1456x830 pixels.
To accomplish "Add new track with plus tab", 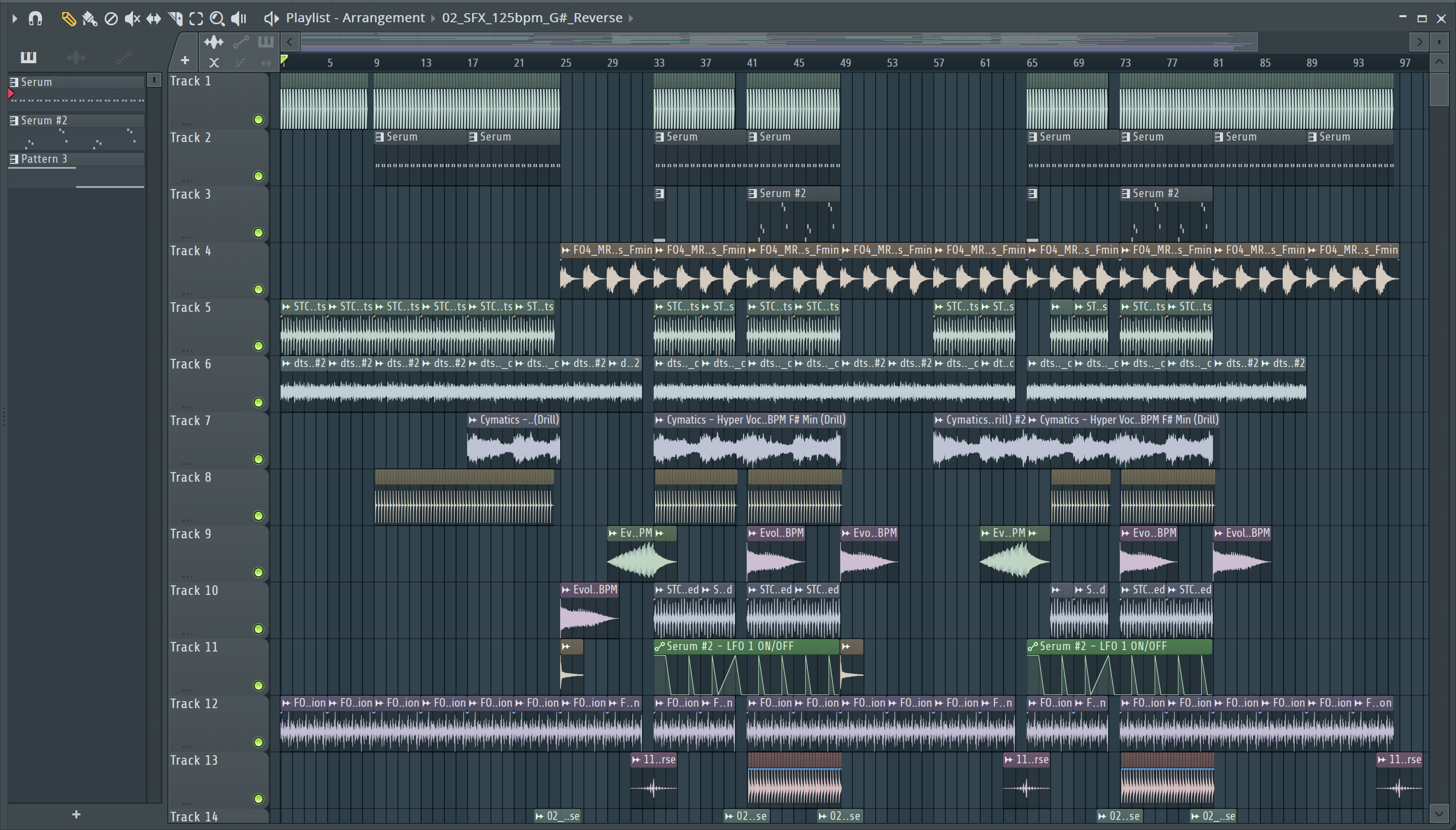I will pos(185,60).
